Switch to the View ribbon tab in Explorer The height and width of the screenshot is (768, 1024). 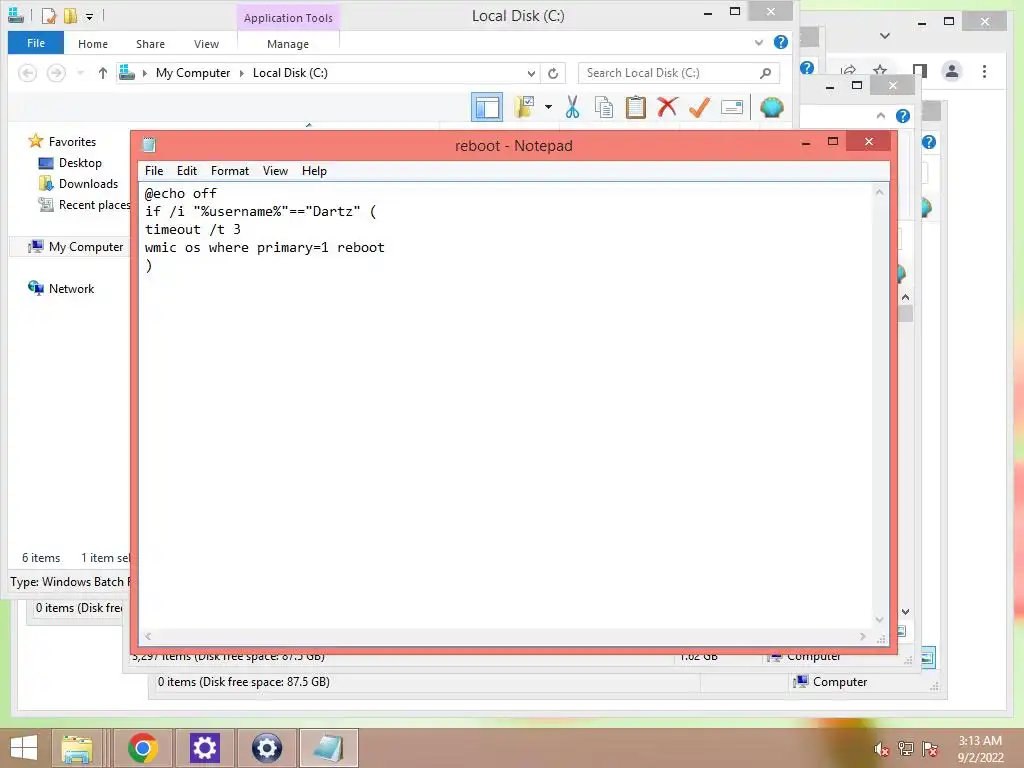coord(206,44)
